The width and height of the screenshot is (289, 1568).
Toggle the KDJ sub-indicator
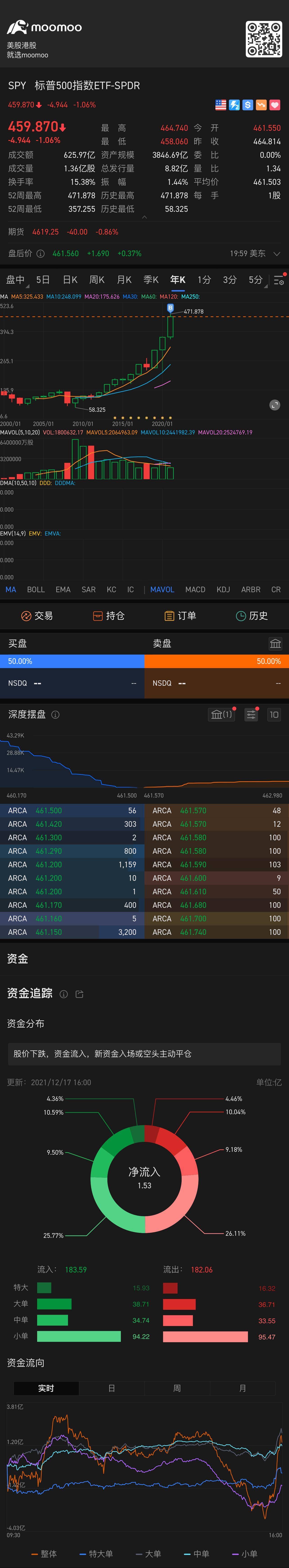[x=223, y=590]
